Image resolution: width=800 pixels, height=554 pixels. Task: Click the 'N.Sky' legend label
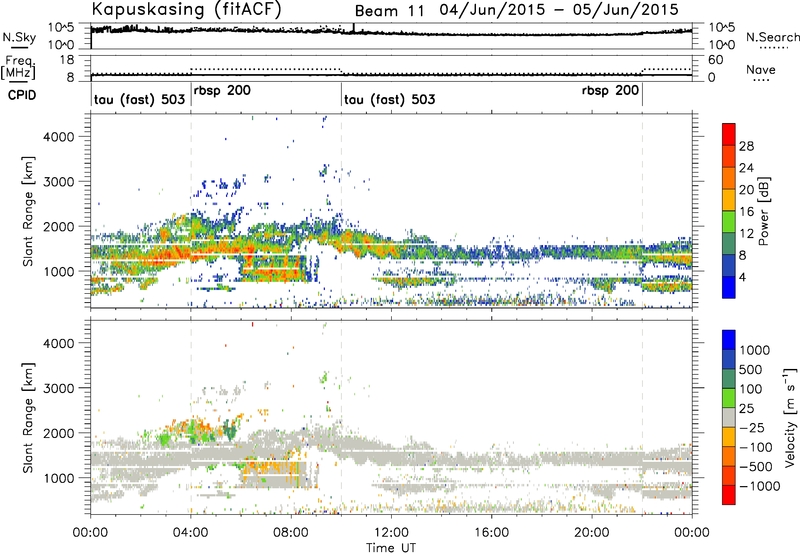tap(19, 37)
